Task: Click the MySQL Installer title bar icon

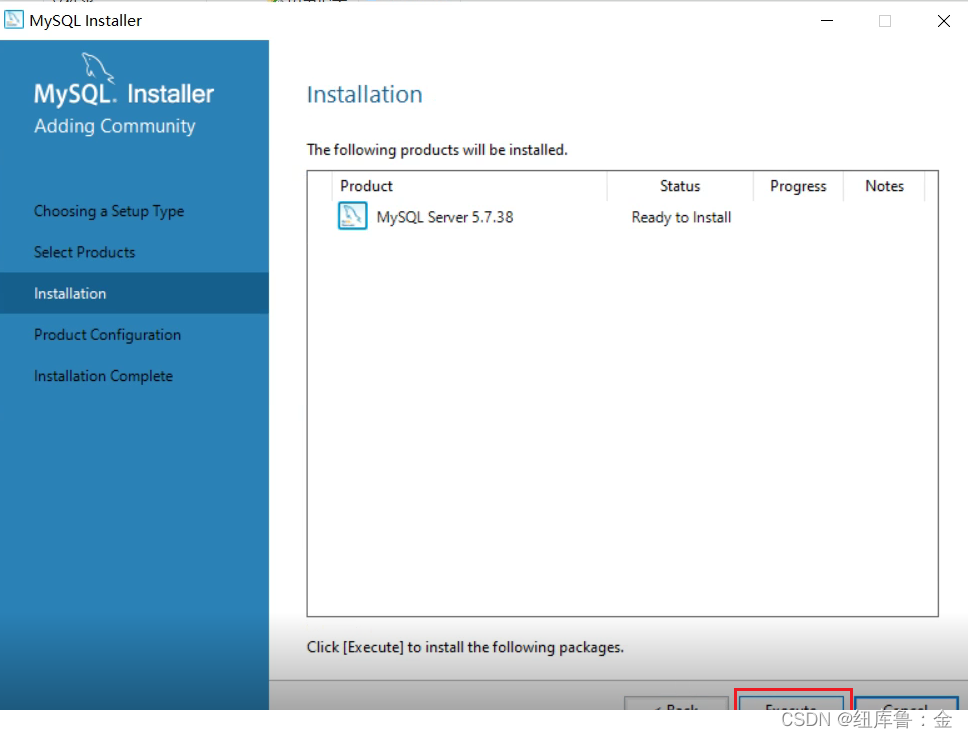Action: [x=14, y=20]
